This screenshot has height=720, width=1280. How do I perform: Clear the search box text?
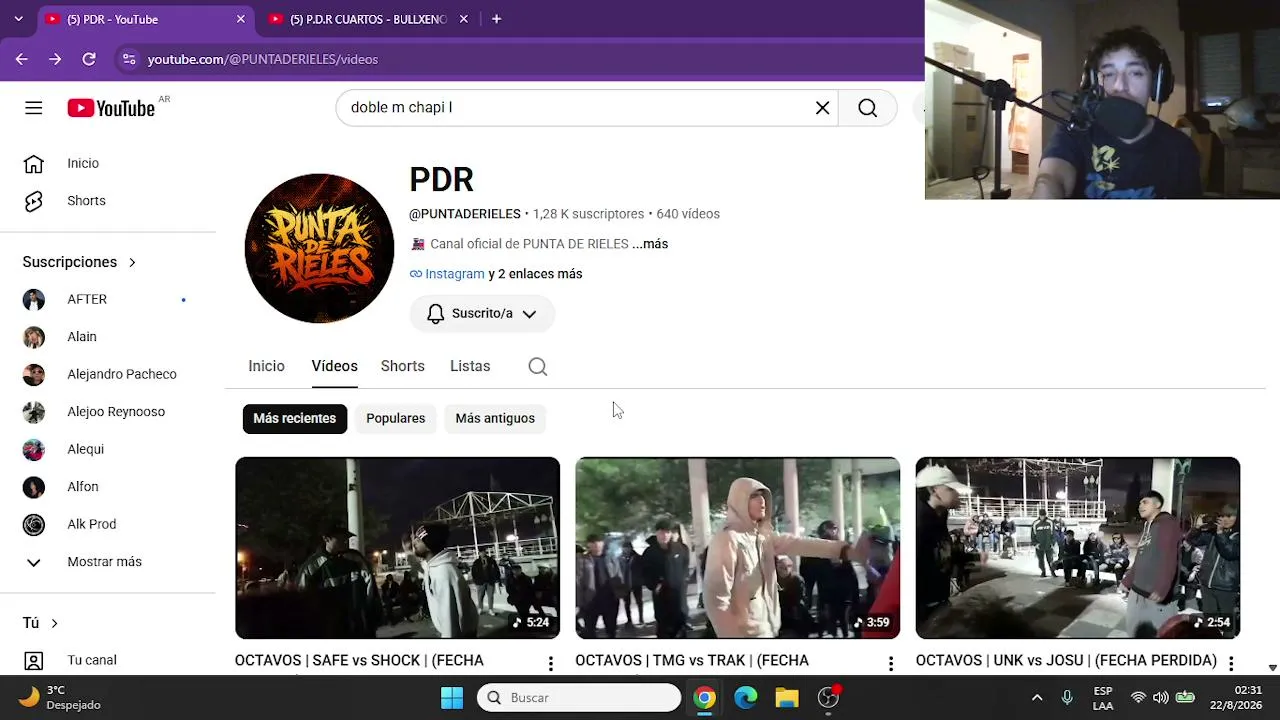click(822, 108)
